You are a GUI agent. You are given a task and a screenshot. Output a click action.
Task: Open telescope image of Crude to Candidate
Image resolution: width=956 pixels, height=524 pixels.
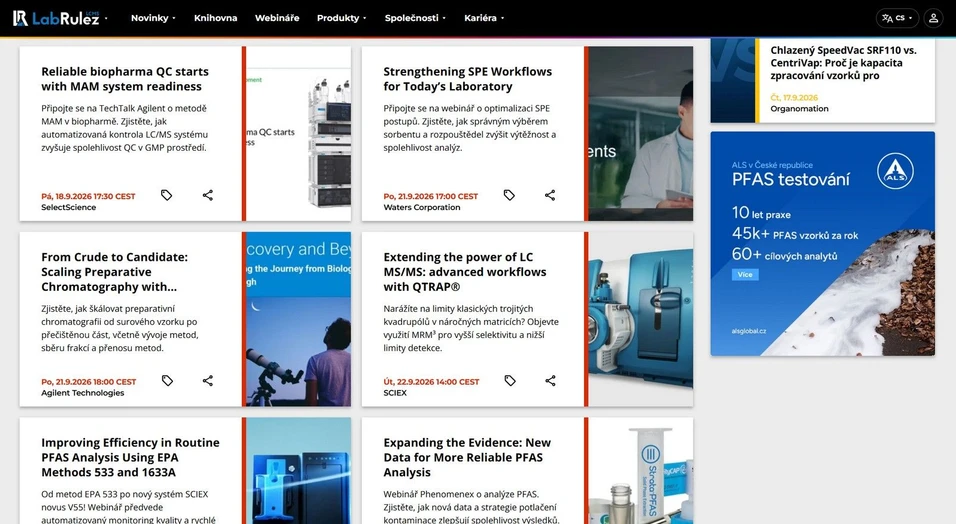coord(299,319)
